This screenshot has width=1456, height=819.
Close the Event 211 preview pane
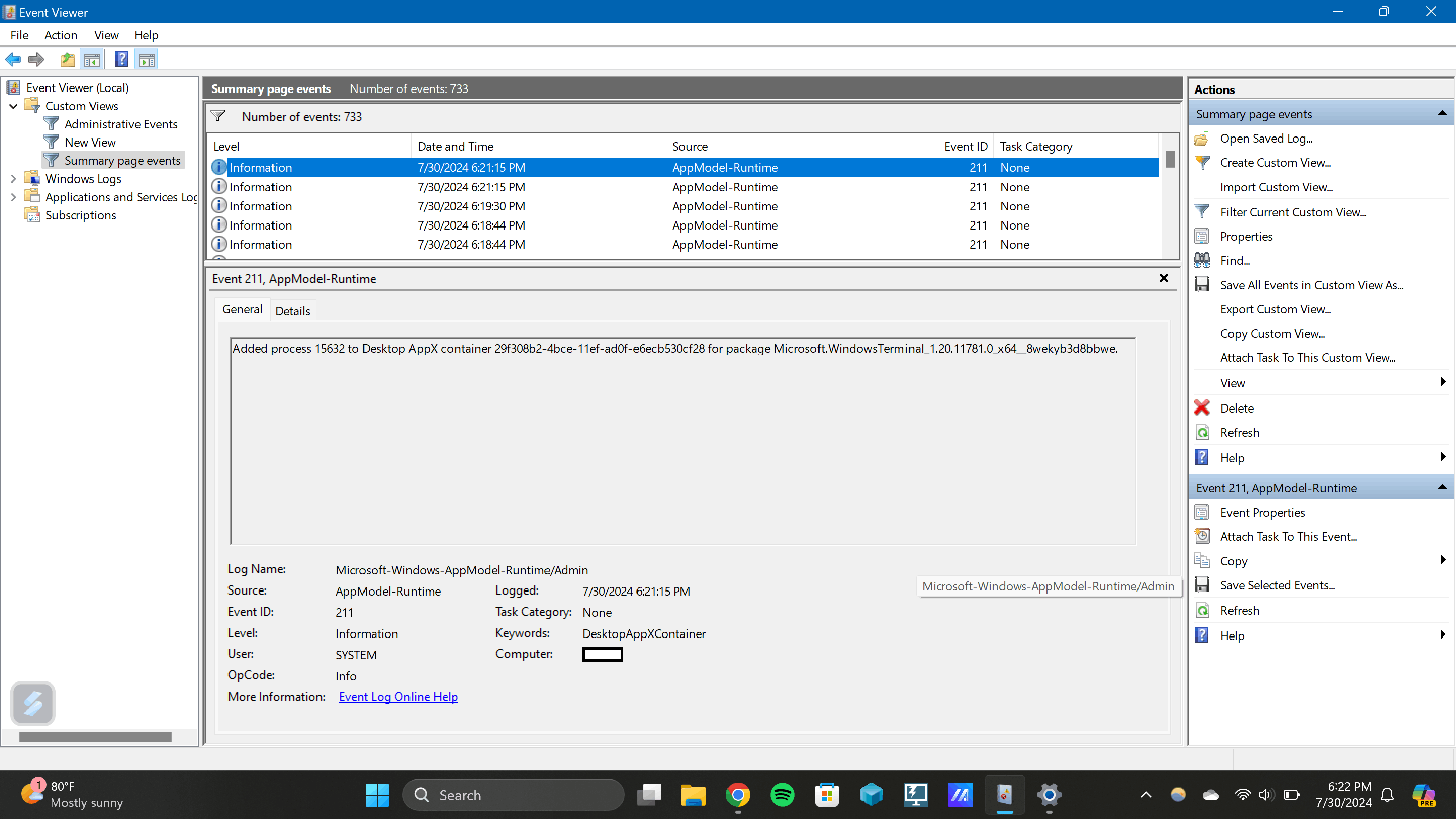tap(1164, 278)
